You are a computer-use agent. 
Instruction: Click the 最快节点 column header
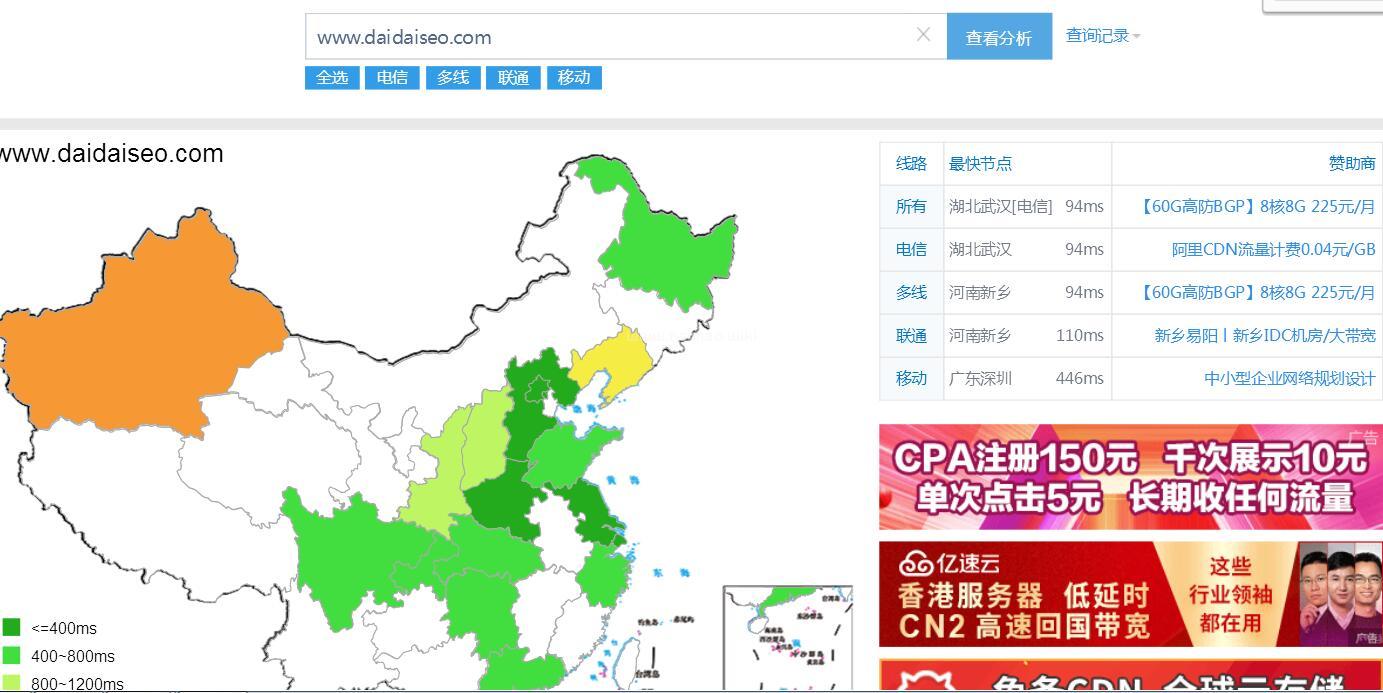pos(980,163)
